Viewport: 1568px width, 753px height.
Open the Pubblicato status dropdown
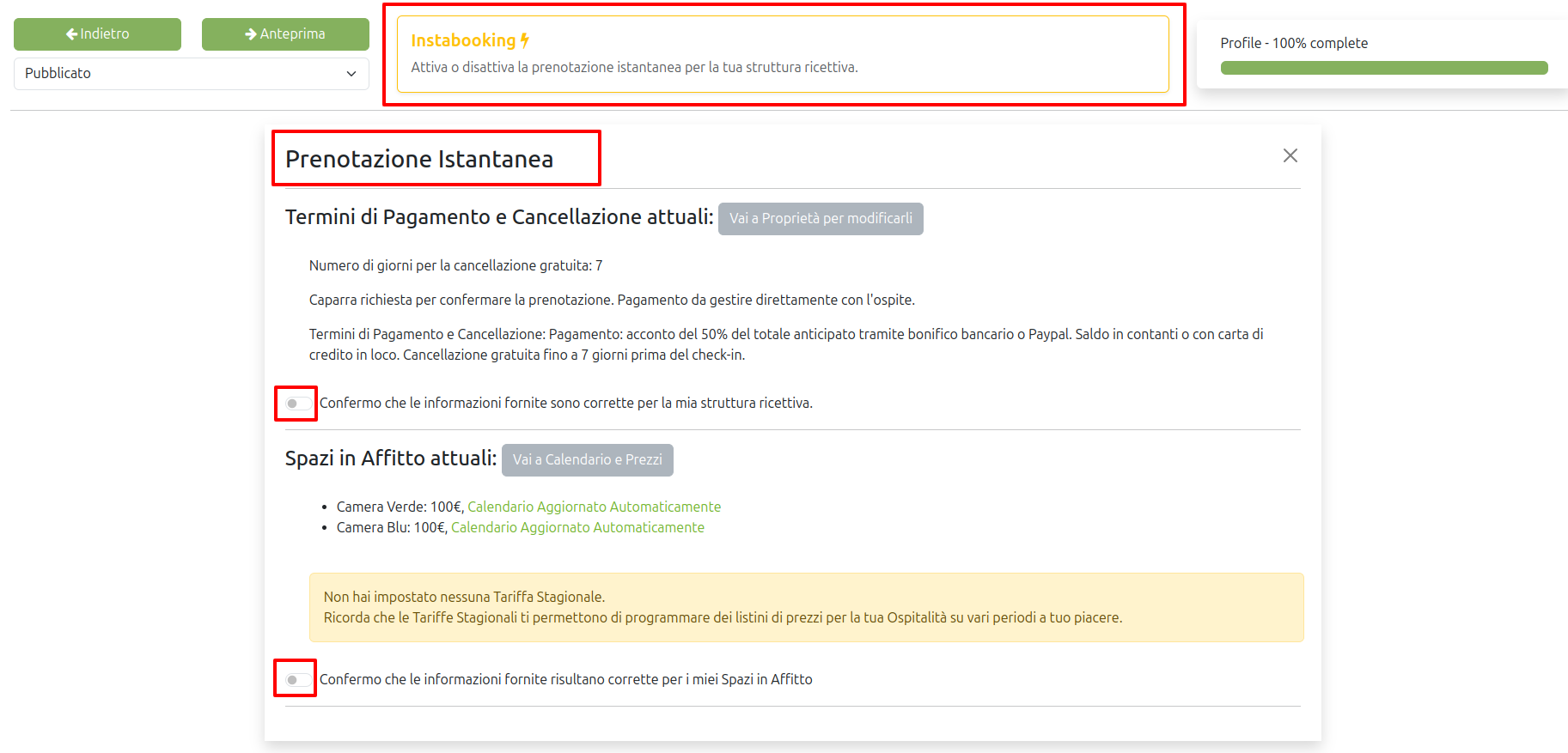point(191,74)
